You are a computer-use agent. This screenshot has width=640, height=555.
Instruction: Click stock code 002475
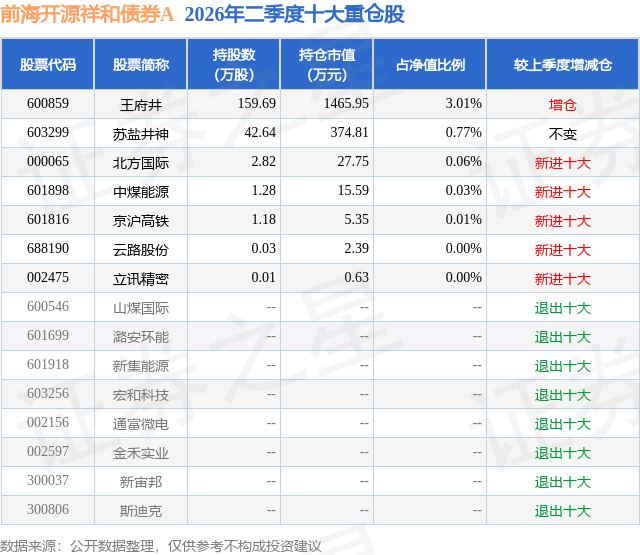48,277
